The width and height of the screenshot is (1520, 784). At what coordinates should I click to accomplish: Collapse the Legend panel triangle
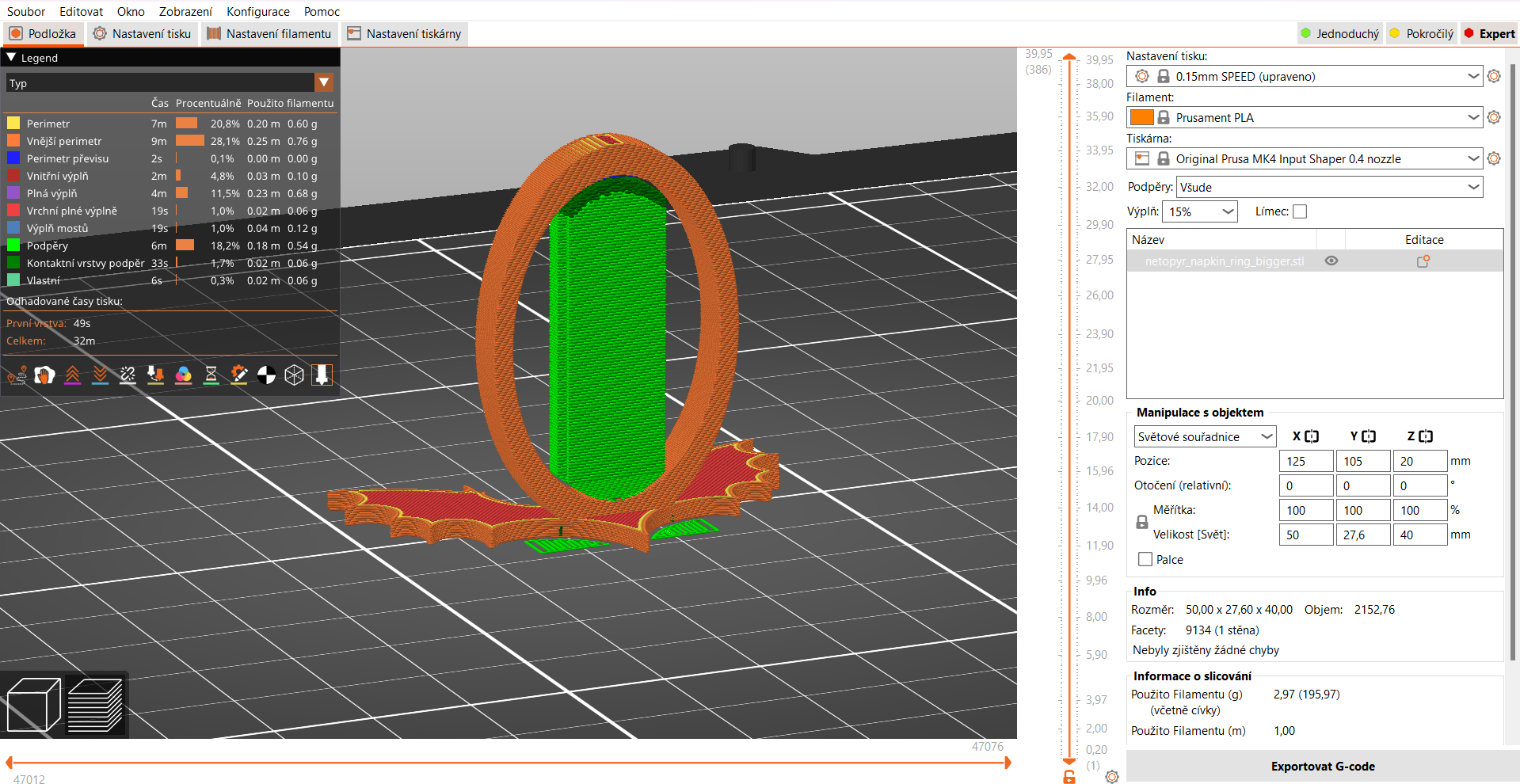point(11,57)
